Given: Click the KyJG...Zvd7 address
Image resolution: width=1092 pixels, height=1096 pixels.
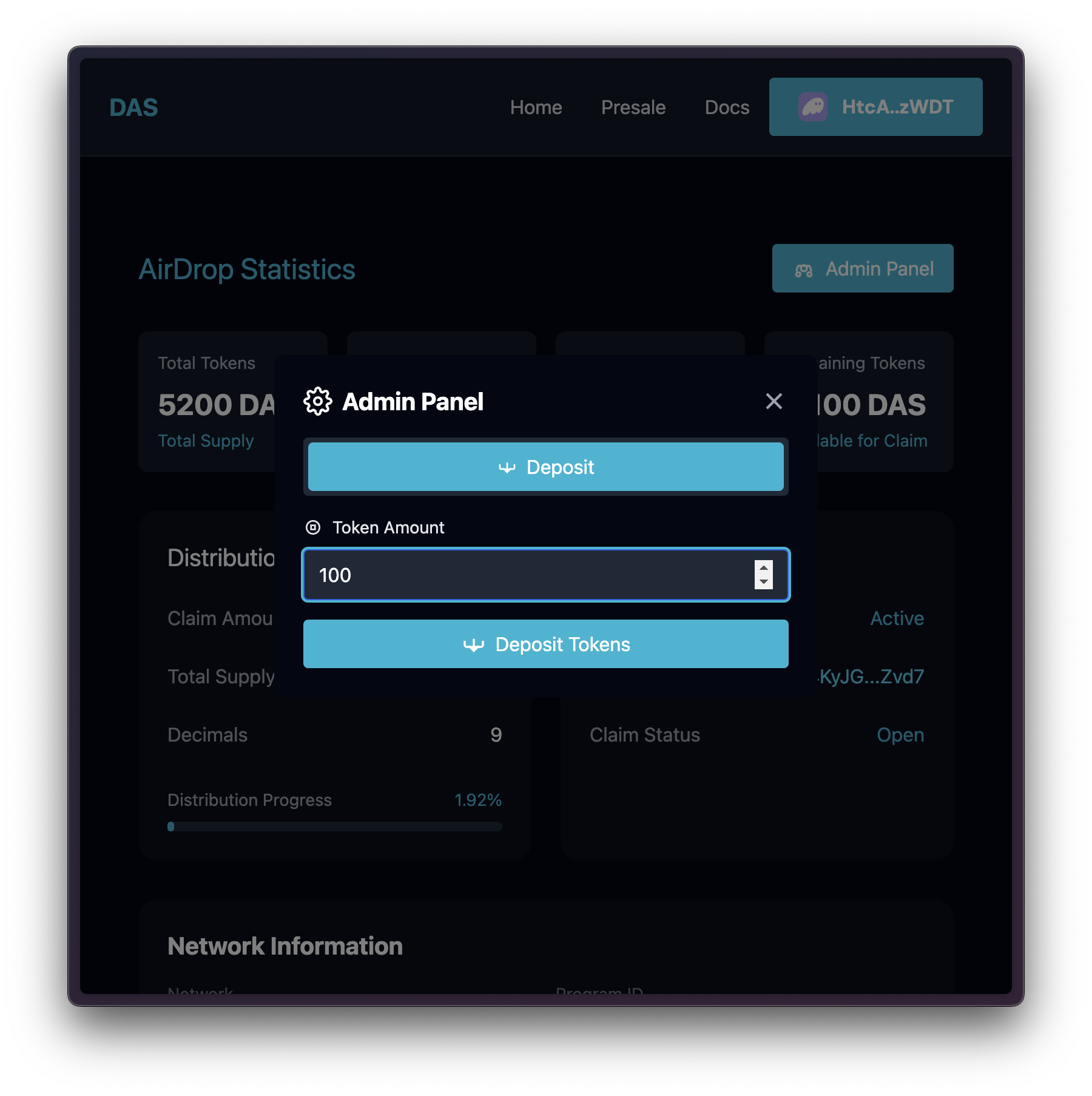Looking at the screenshot, I should tap(871, 676).
